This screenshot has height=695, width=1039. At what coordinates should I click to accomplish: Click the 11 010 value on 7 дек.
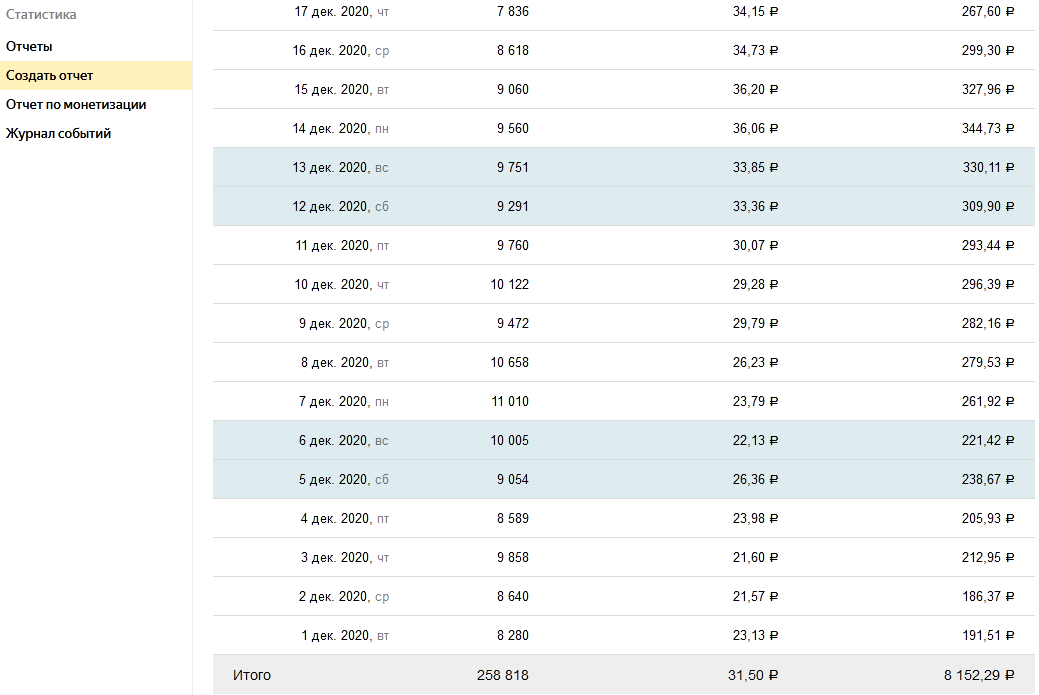click(x=509, y=401)
